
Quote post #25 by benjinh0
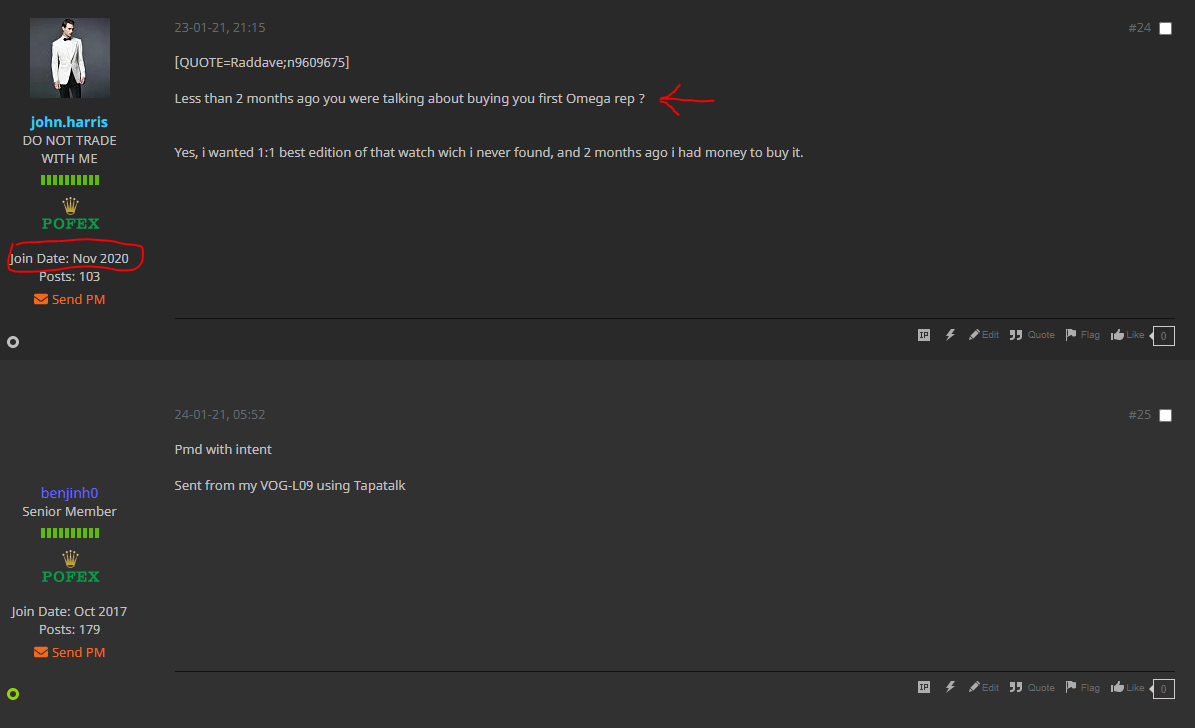click(1032, 687)
